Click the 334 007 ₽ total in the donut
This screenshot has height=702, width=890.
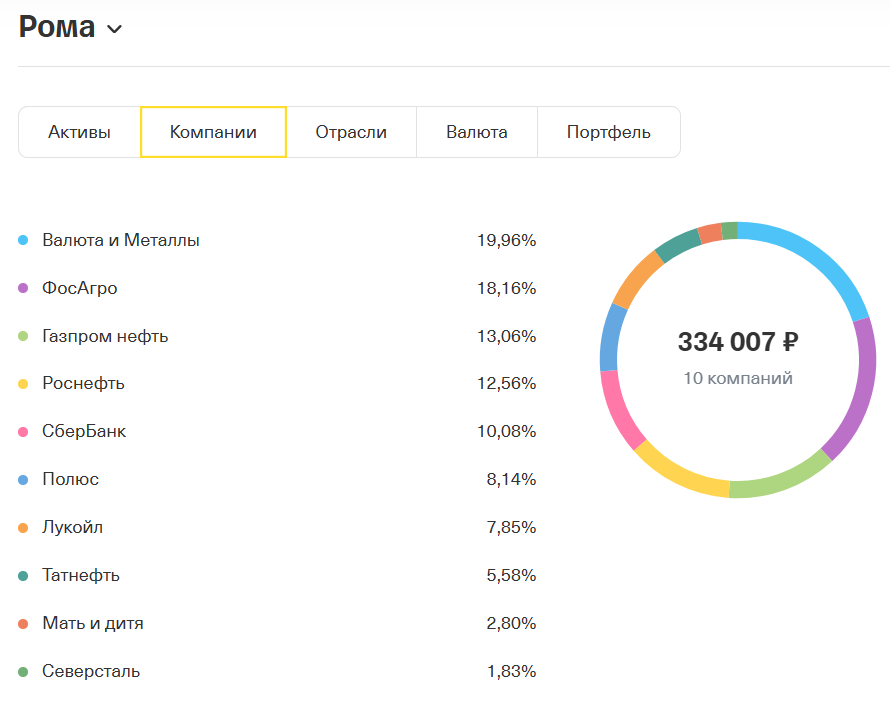[738, 342]
